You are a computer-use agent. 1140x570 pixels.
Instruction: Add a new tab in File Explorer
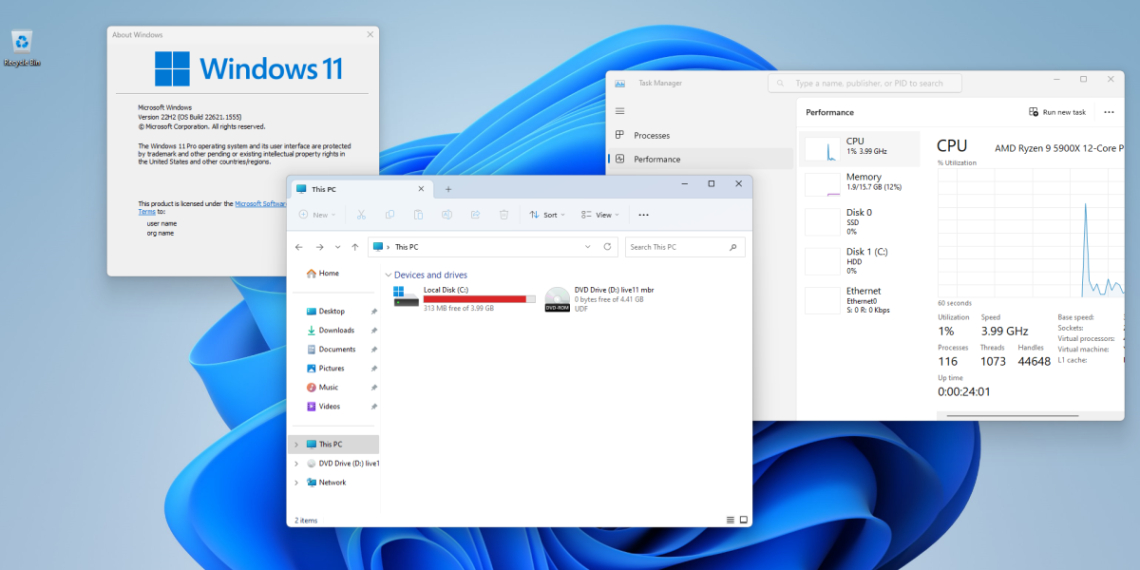point(448,189)
